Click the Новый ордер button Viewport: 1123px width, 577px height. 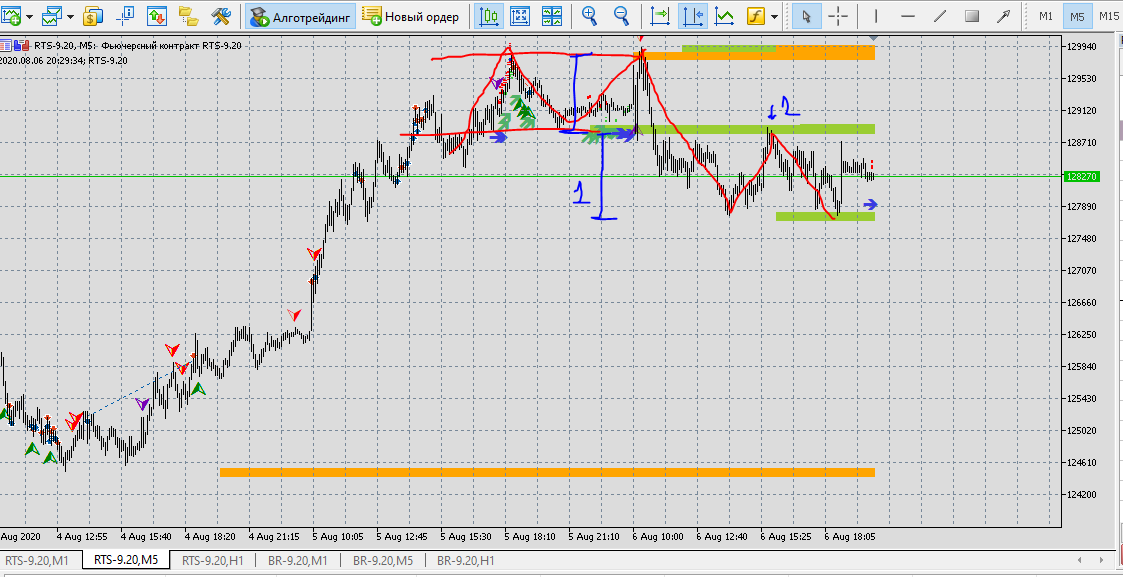[410, 16]
